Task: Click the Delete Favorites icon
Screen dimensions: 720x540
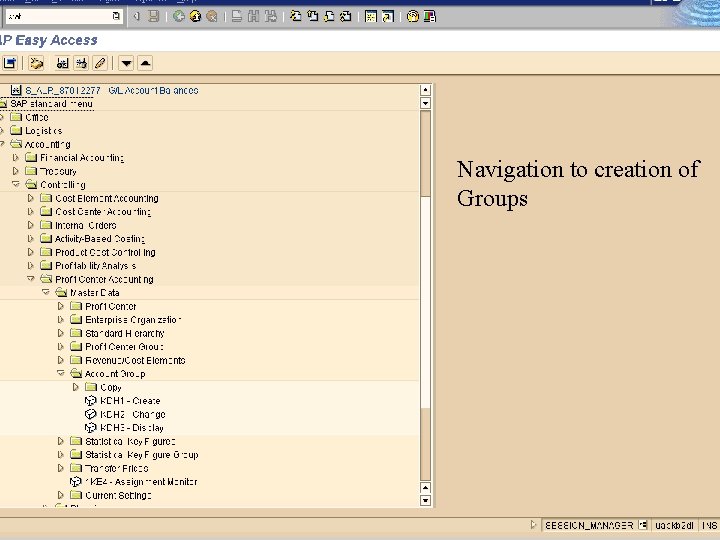Action: pyautogui.click(x=81, y=63)
